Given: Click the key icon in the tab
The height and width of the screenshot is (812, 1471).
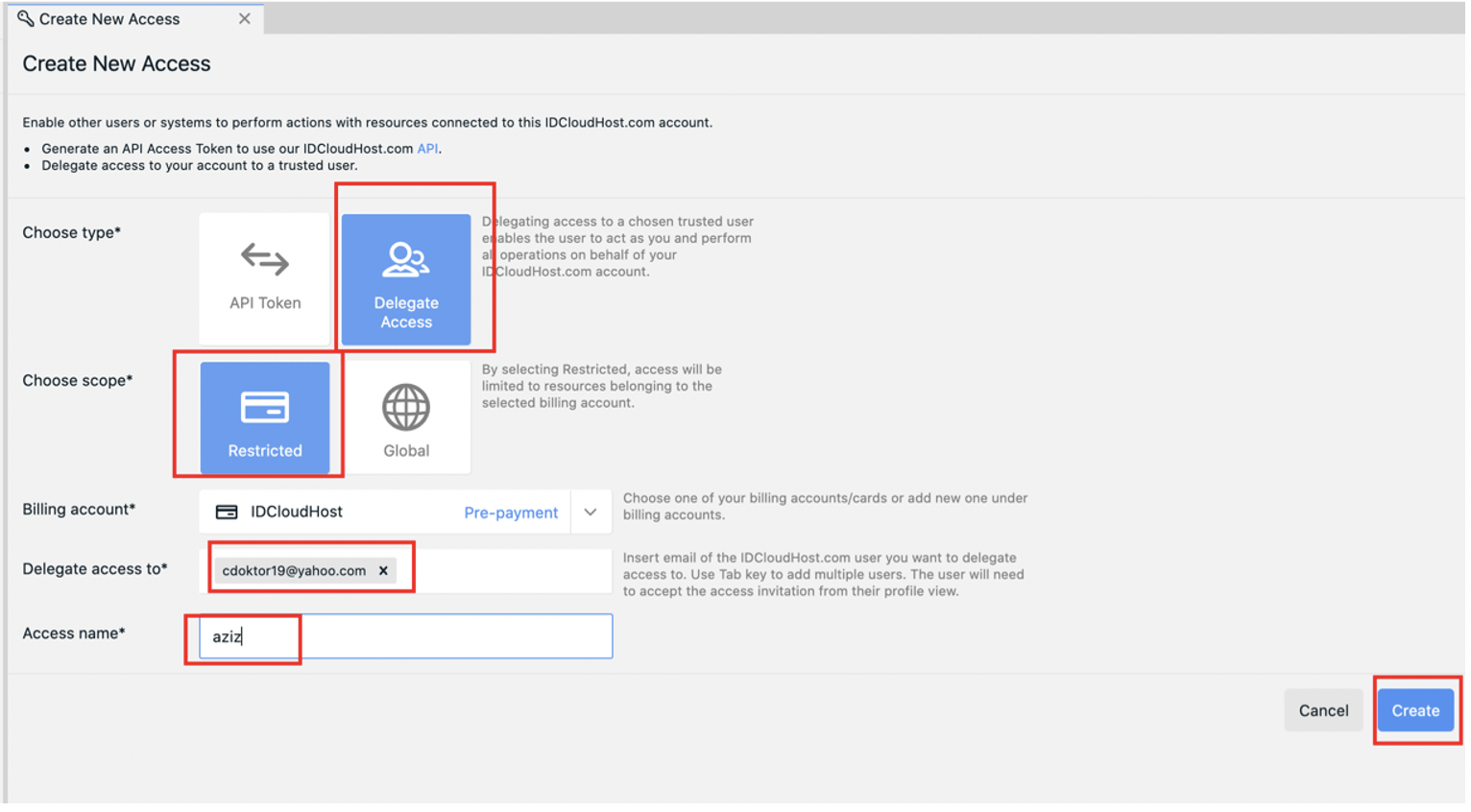Looking at the screenshot, I should point(25,19).
